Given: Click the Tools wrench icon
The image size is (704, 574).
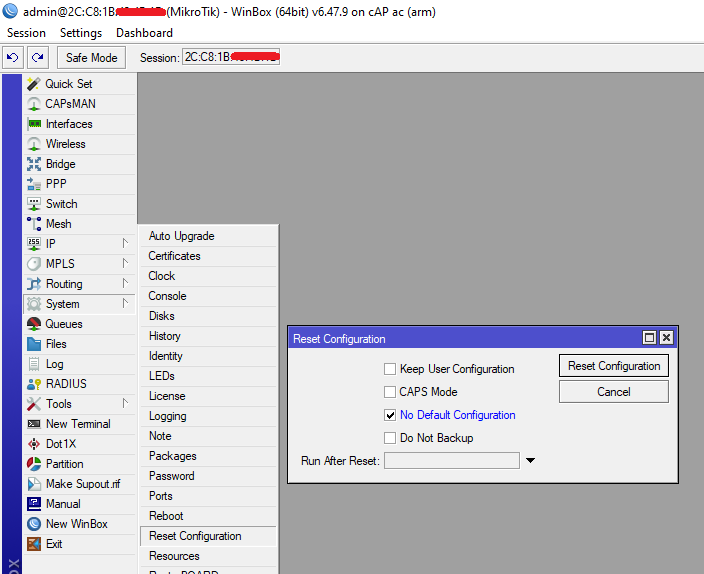Looking at the screenshot, I should [34, 404].
